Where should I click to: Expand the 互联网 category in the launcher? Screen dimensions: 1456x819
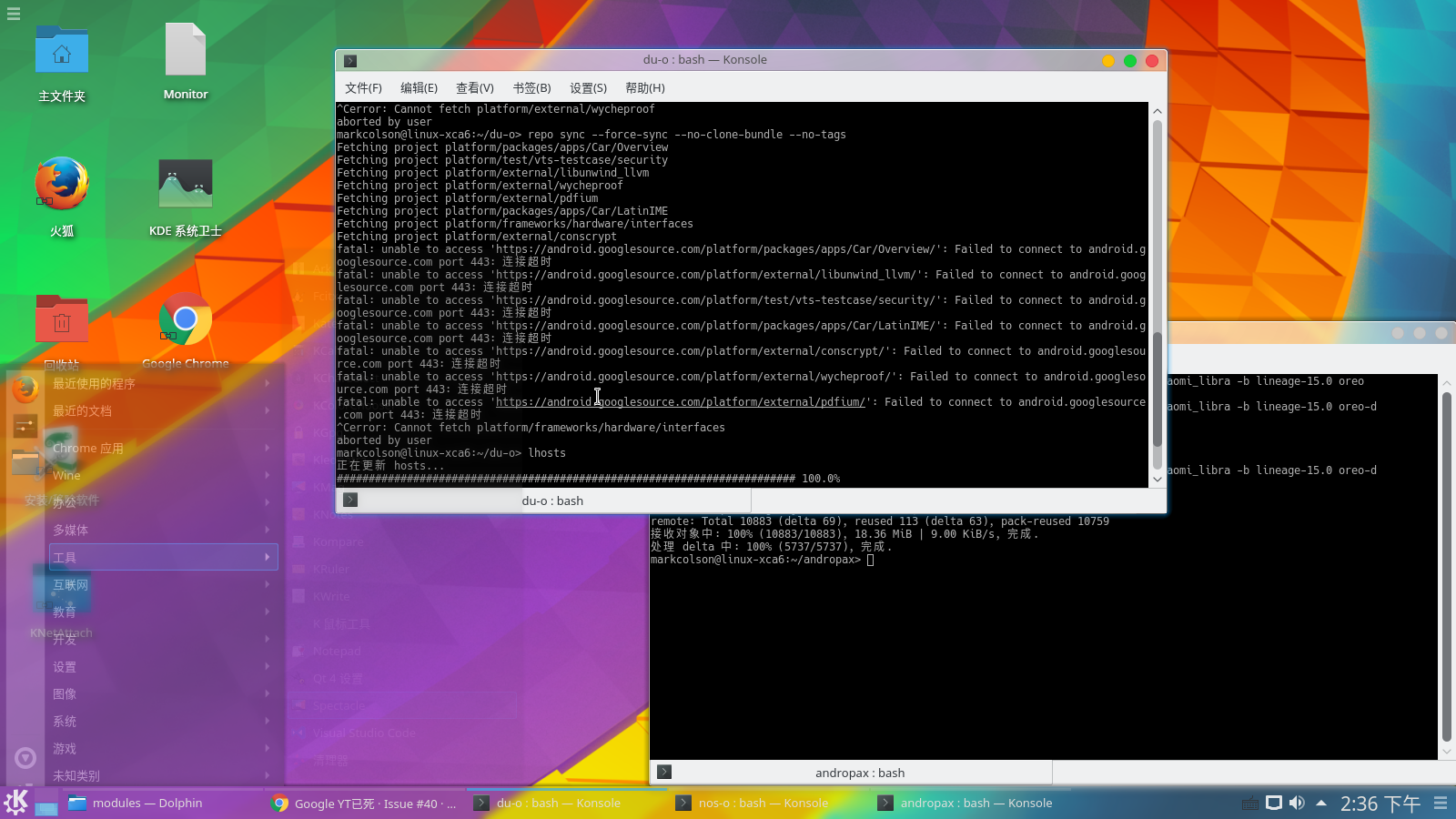tap(70, 584)
